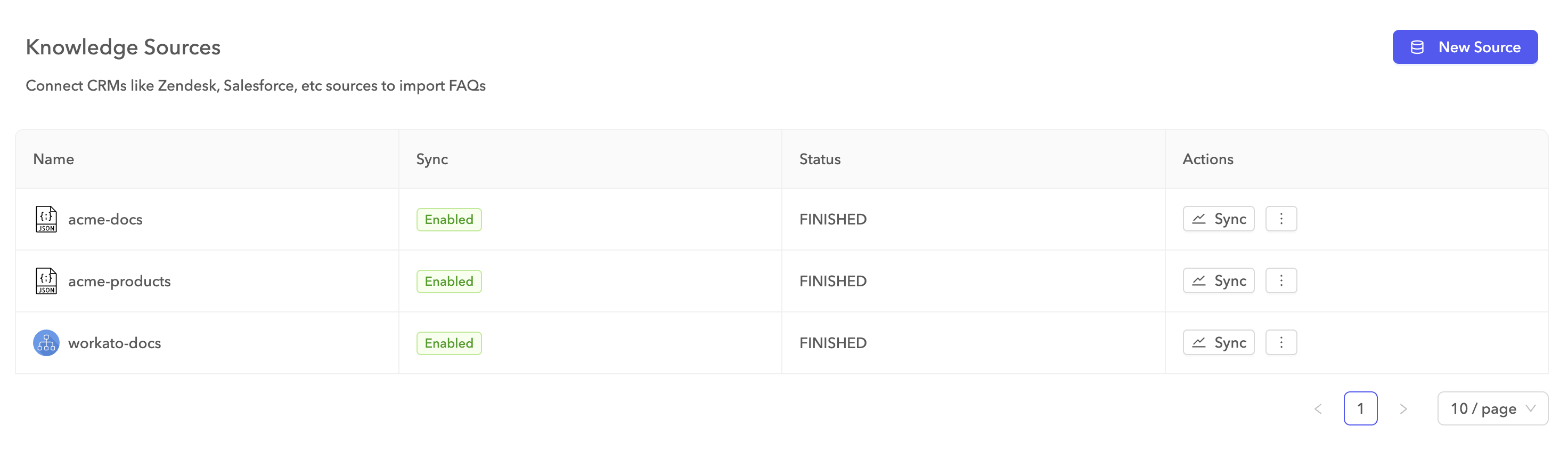Screen dimensions: 1568x466
Task: Open the three-dot menu for acme-docs
Action: (1281, 219)
